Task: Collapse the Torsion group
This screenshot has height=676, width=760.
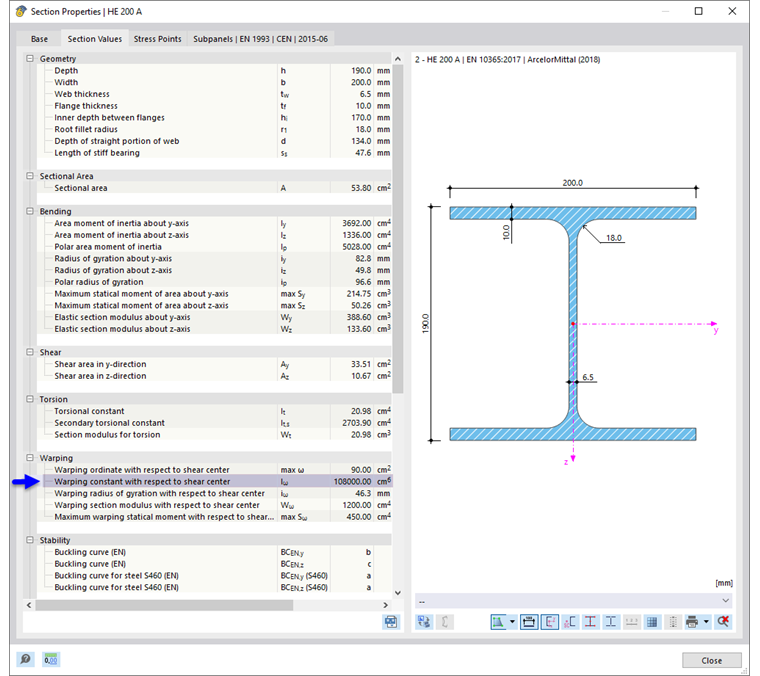Action: click(x=30, y=399)
